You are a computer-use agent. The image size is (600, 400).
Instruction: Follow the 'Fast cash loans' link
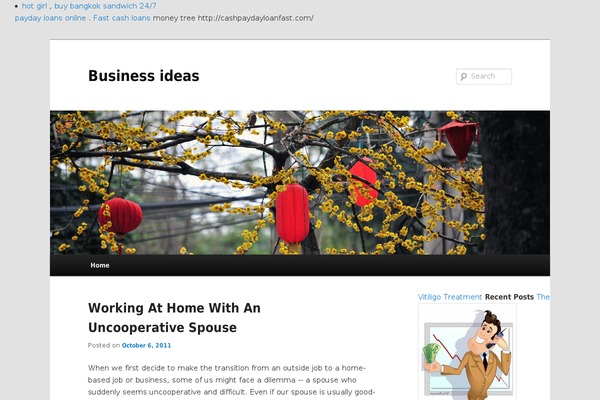point(122,18)
